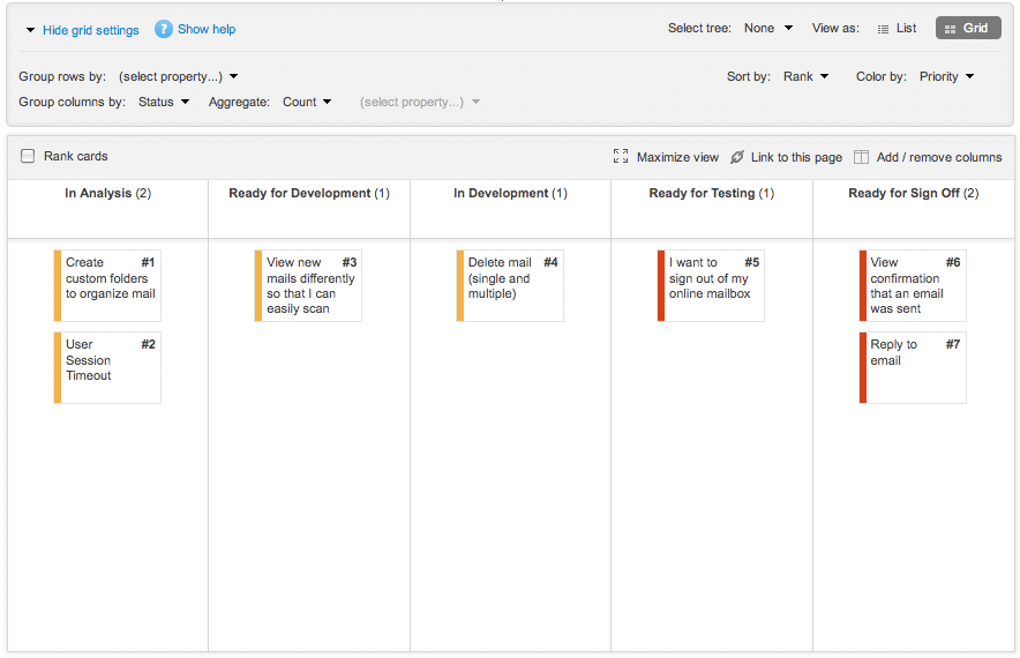Switch to List view
1020x658 pixels.
896,28
